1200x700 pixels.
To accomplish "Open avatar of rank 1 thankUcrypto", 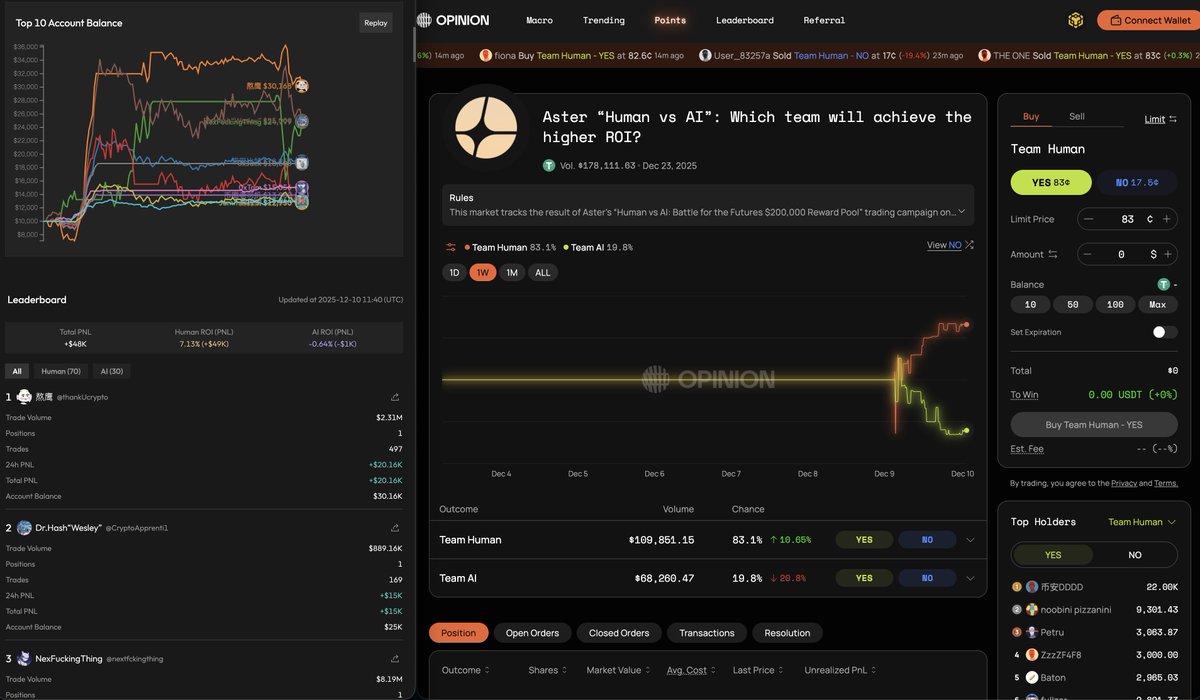I will (25, 397).
